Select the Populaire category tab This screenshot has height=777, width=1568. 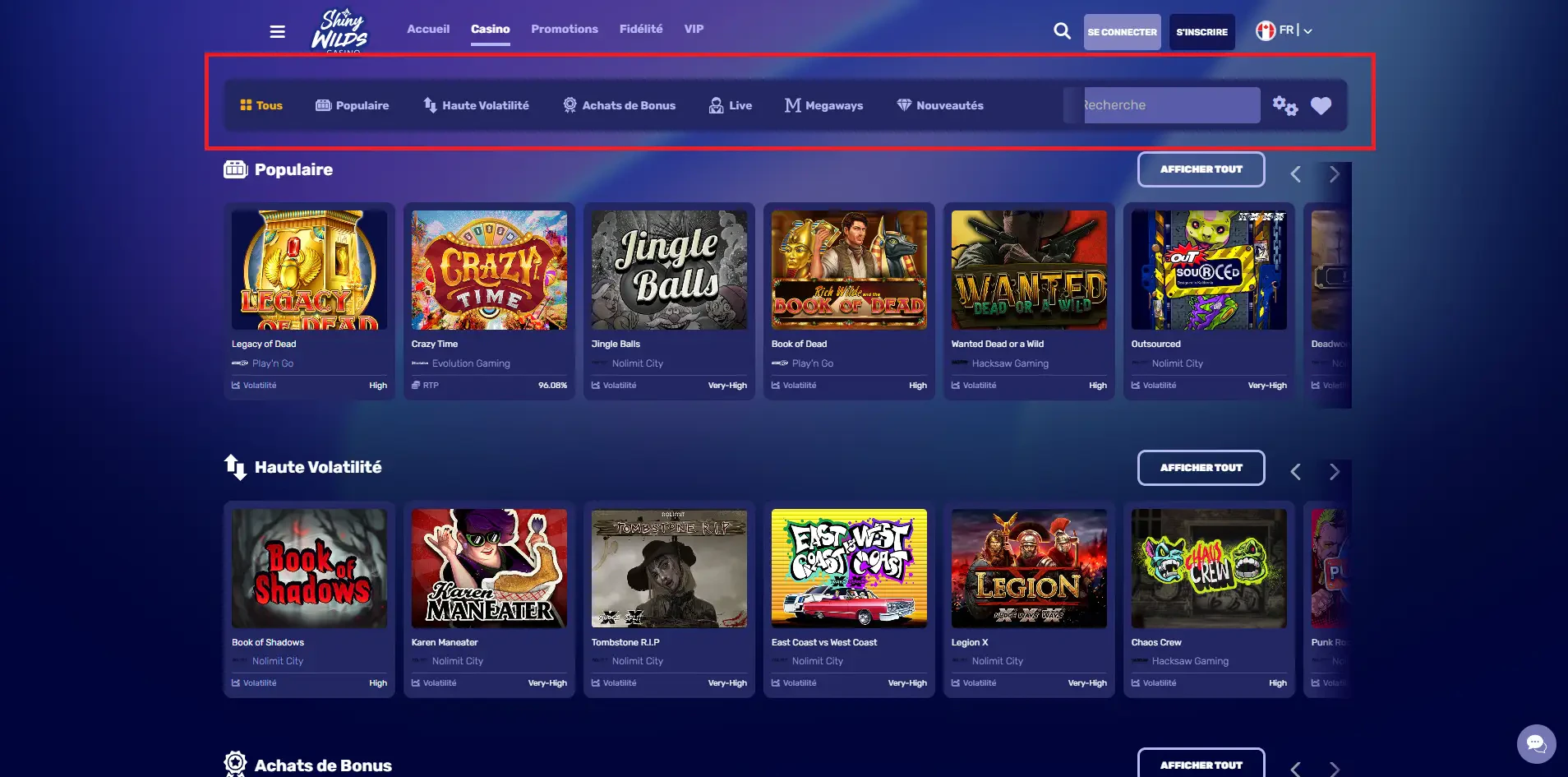[353, 105]
